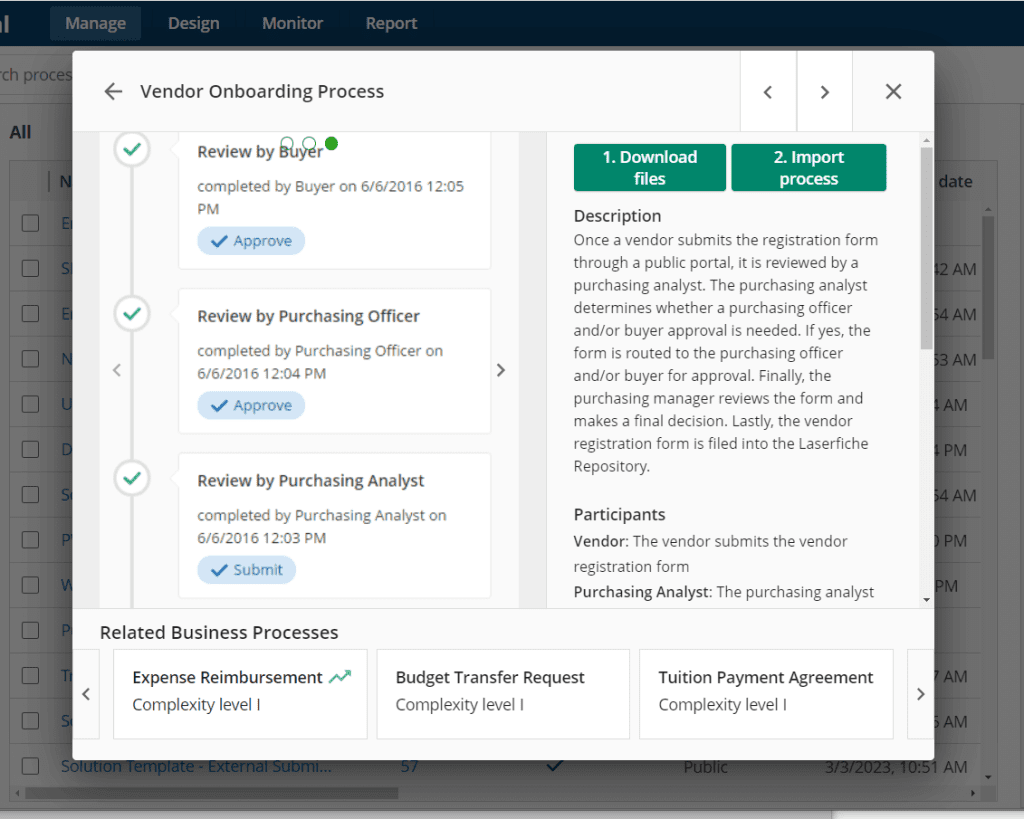Click the Submit chip under Review by Purchasing Analyst
The image size is (1024, 819).
(x=246, y=570)
